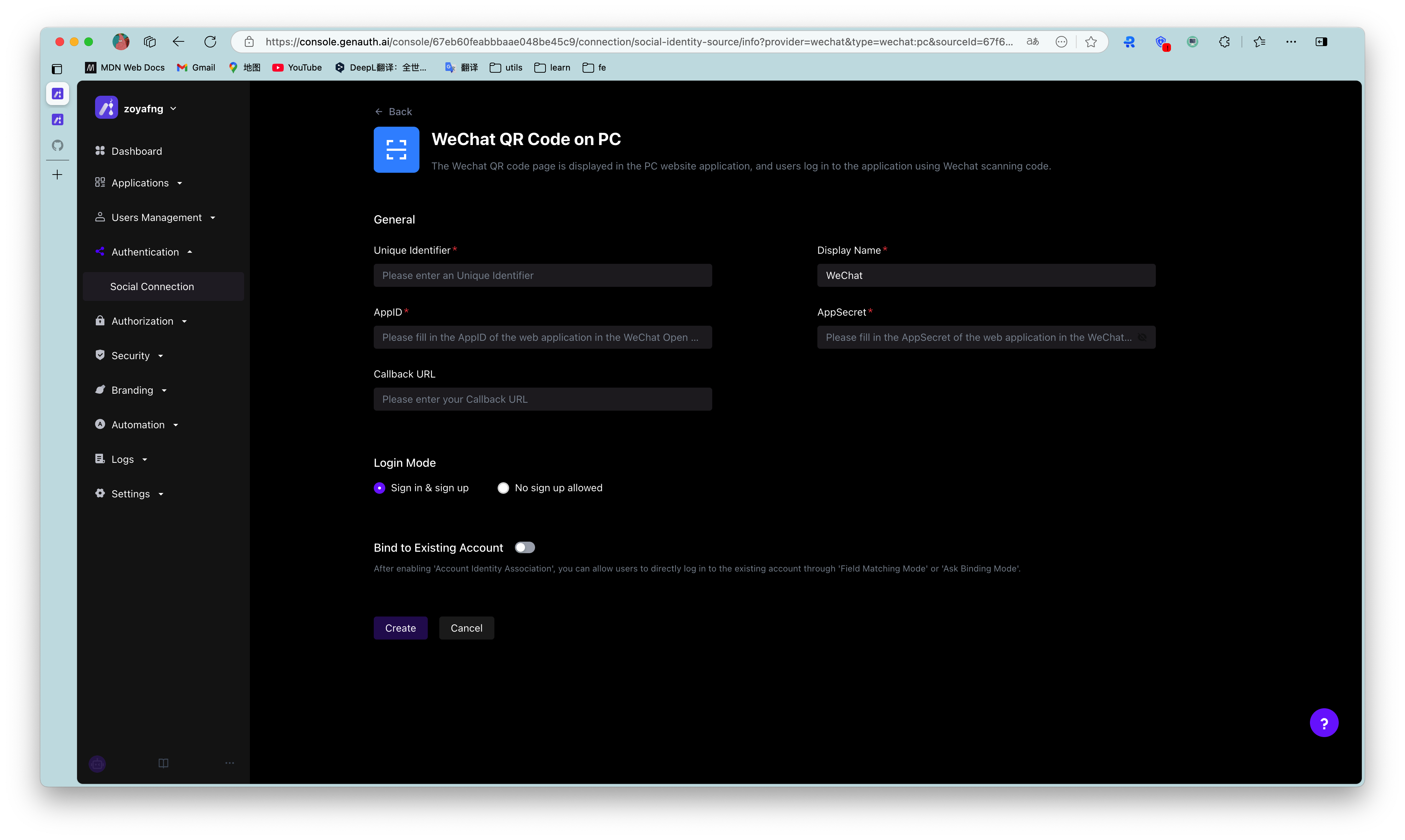Viewport: 1405px width, 840px height.
Task: Open the bot icon in sidebar footer
Action: coord(98,764)
